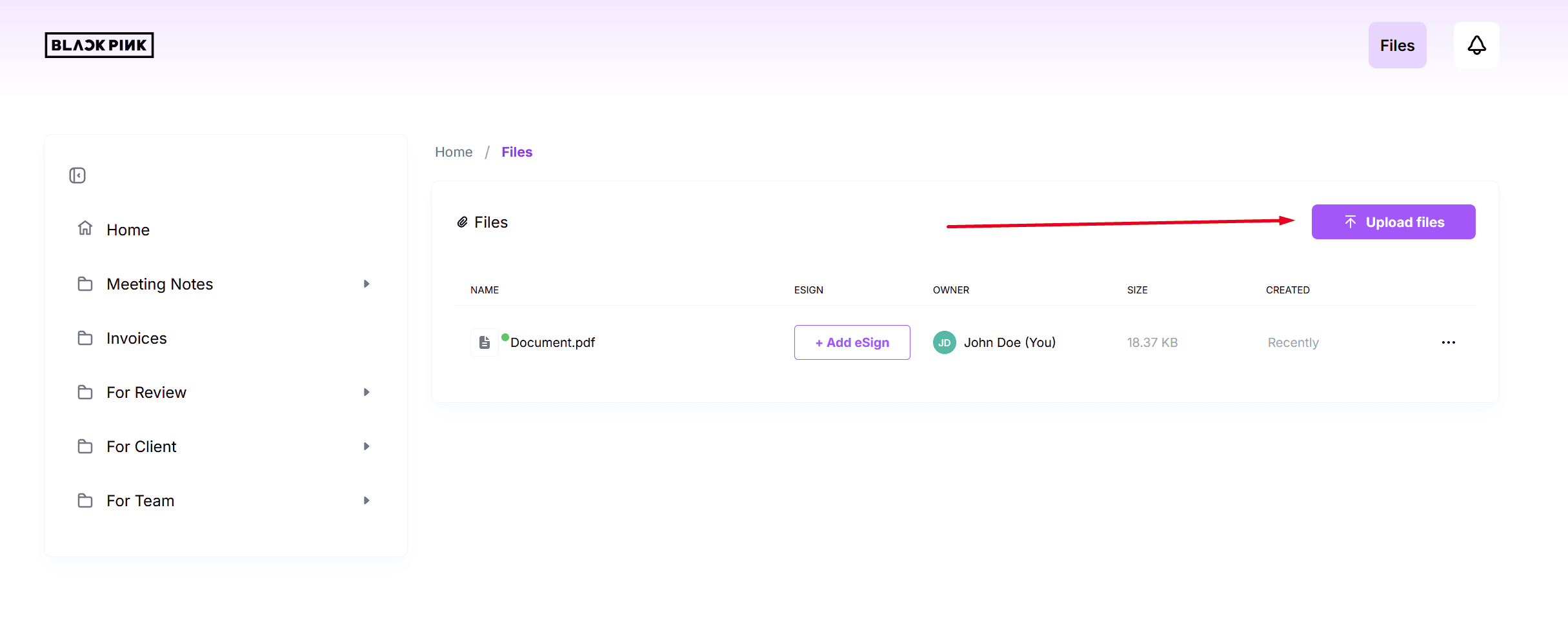
Task: Open the Document.pdf file name
Action: pos(552,342)
